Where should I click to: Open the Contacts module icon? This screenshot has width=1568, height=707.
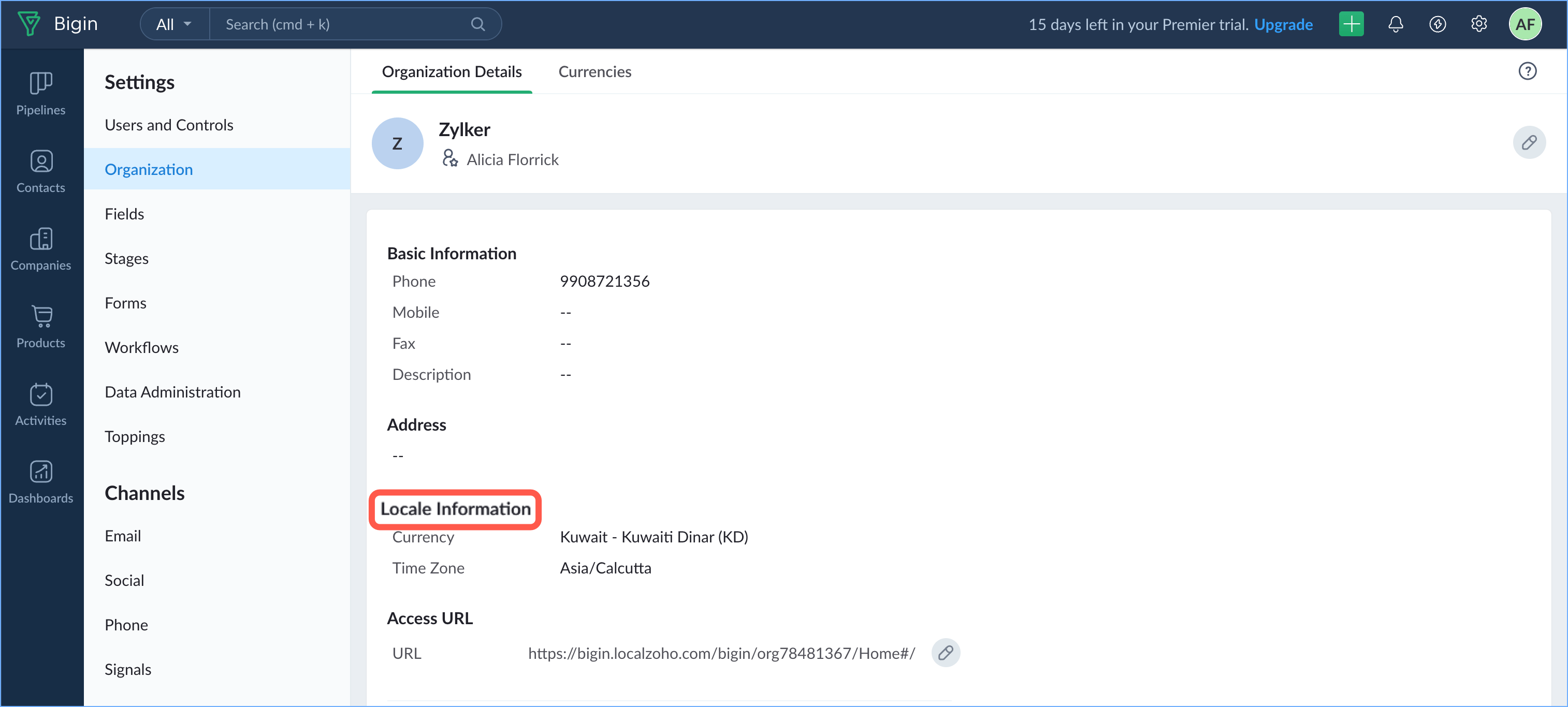41,162
